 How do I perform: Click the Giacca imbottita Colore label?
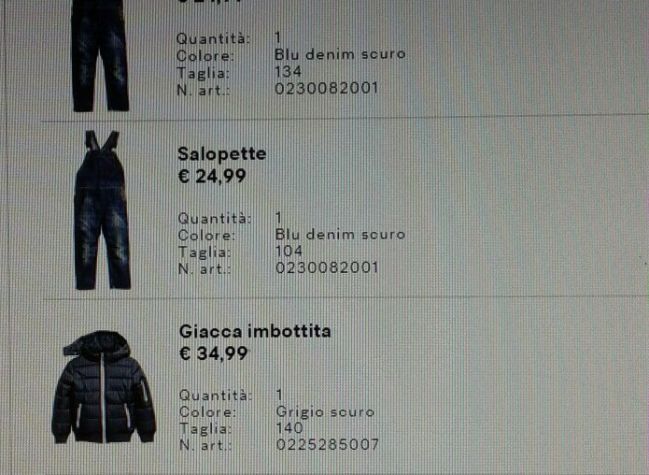208,412
